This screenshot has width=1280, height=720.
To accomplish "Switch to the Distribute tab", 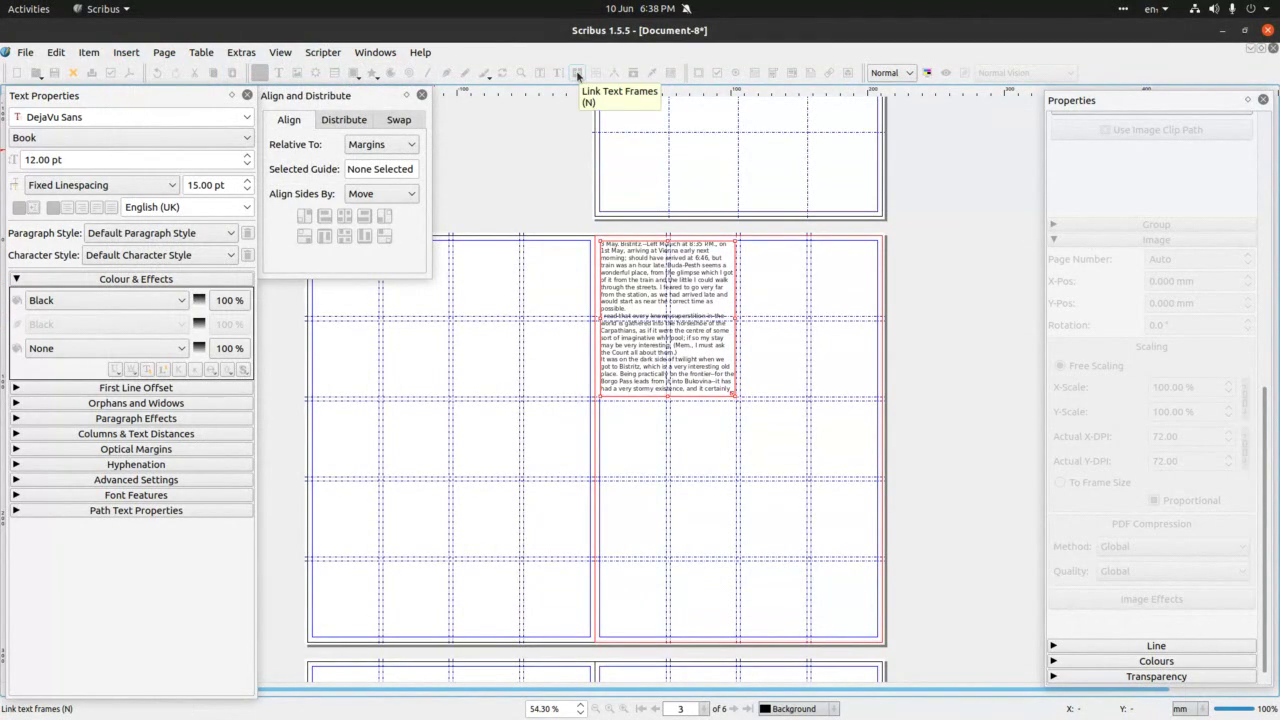I will tap(344, 120).
